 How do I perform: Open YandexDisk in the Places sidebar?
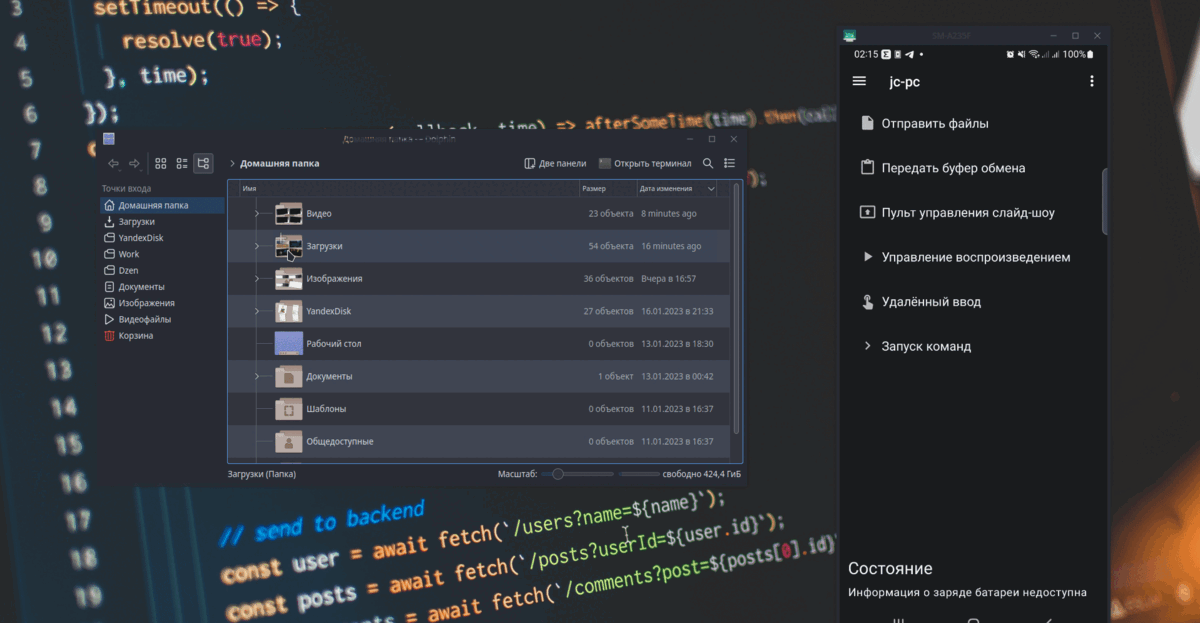(160, 238)
